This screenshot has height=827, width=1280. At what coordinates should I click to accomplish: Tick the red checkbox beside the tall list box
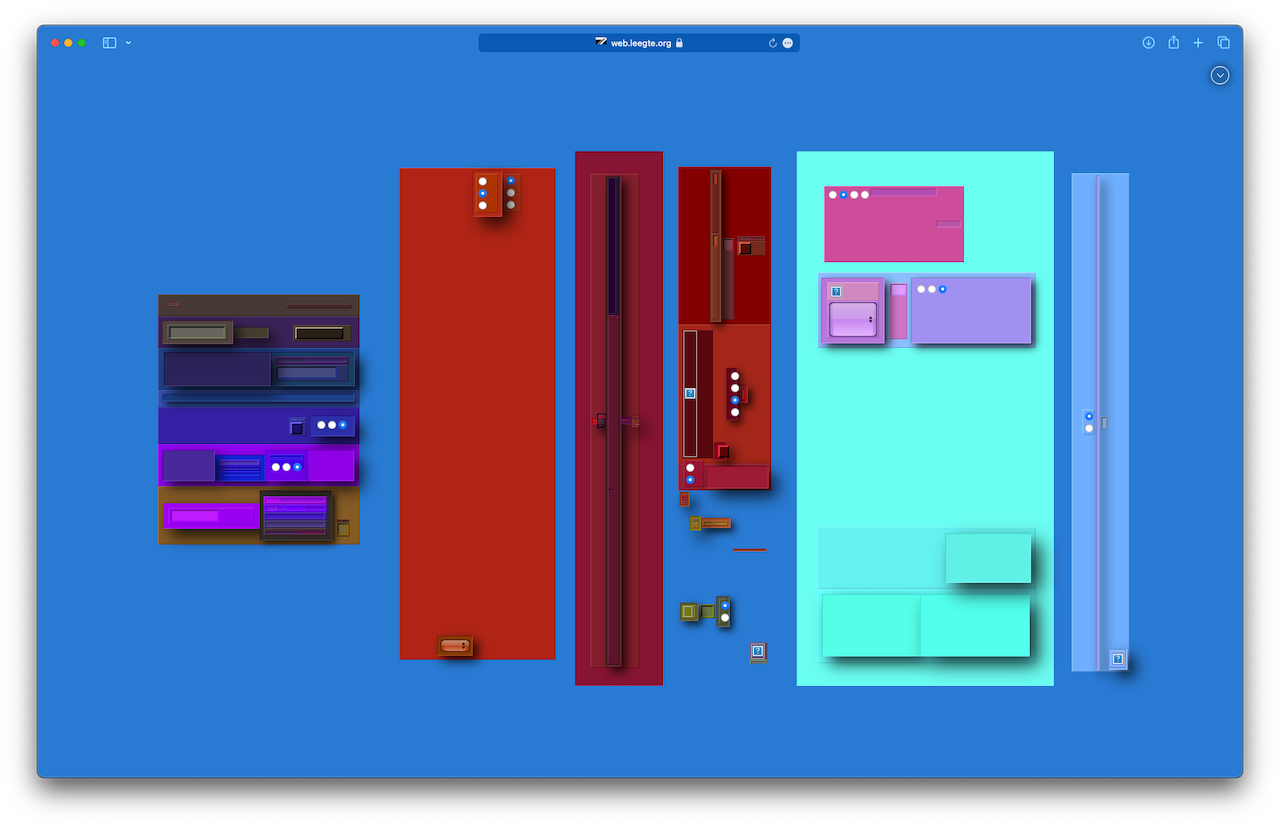click(722, 452)
